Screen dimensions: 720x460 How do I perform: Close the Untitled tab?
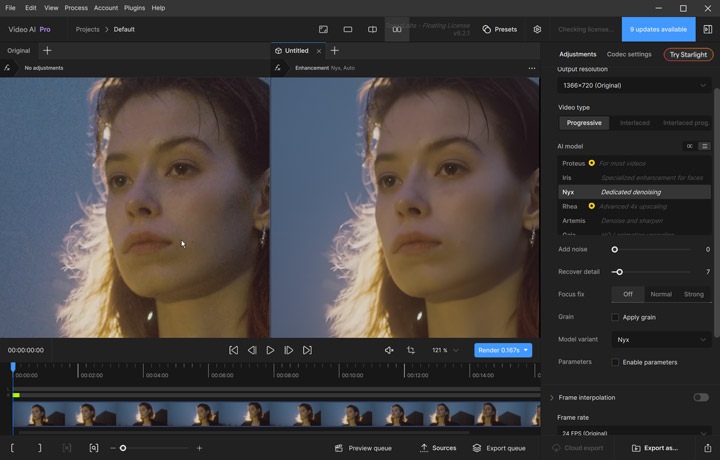319,51
